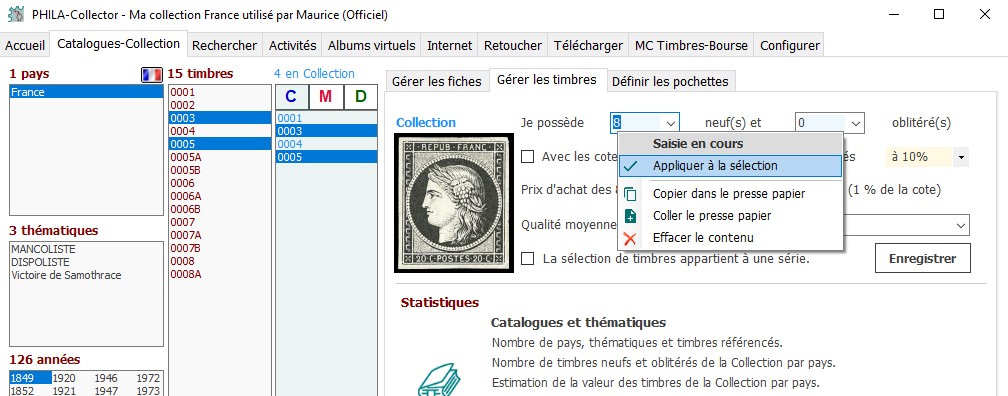Choose Appliquer à la sélection menu entry

coord(730,166)
